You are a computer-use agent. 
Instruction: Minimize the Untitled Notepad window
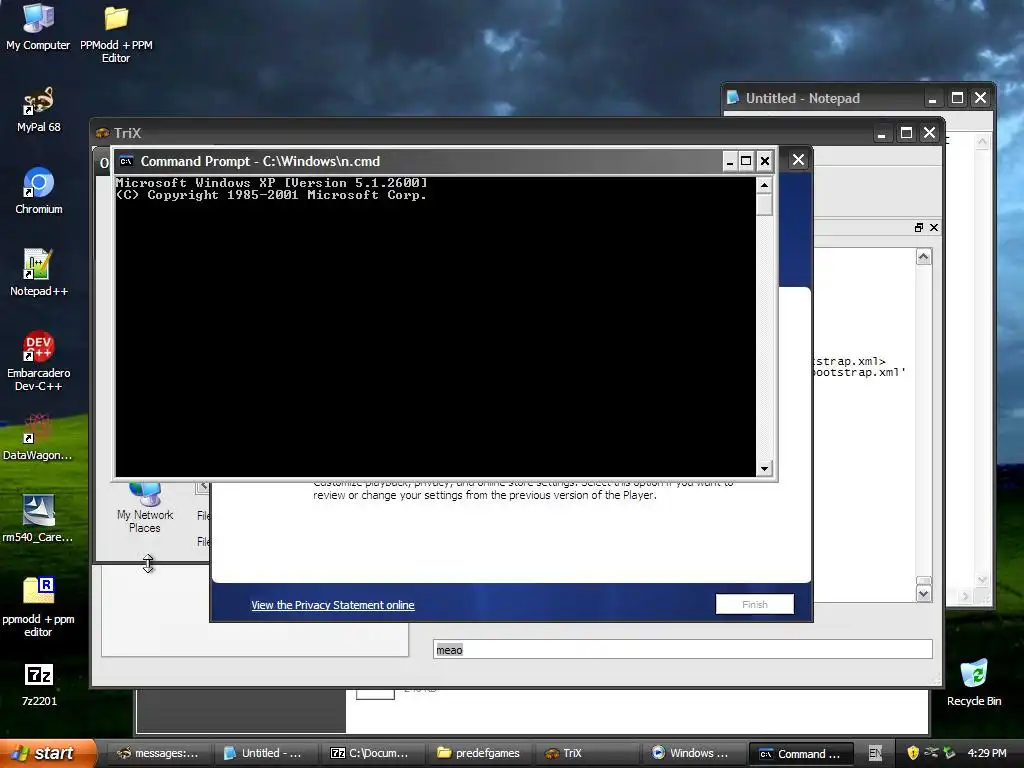click(933, 99)
